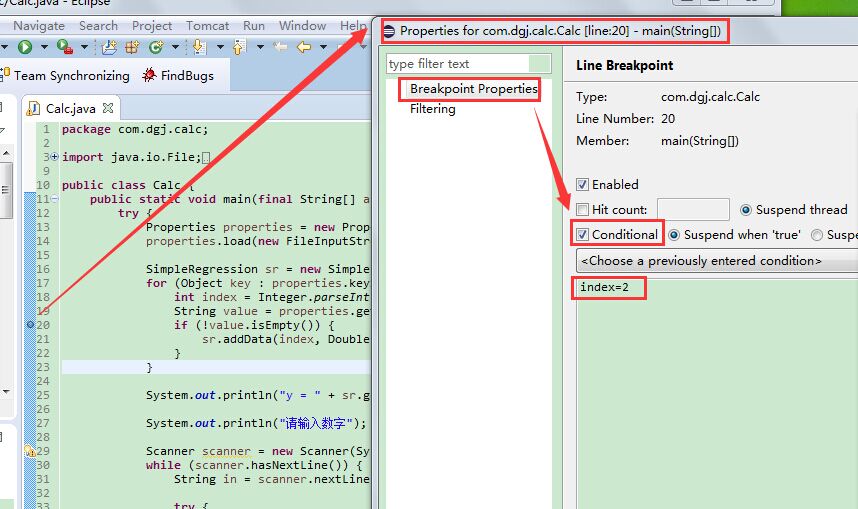This screenshot has height=509, width=858.
Task: Open the Next Annotation dropdown arrow
Action: (220, 47)
